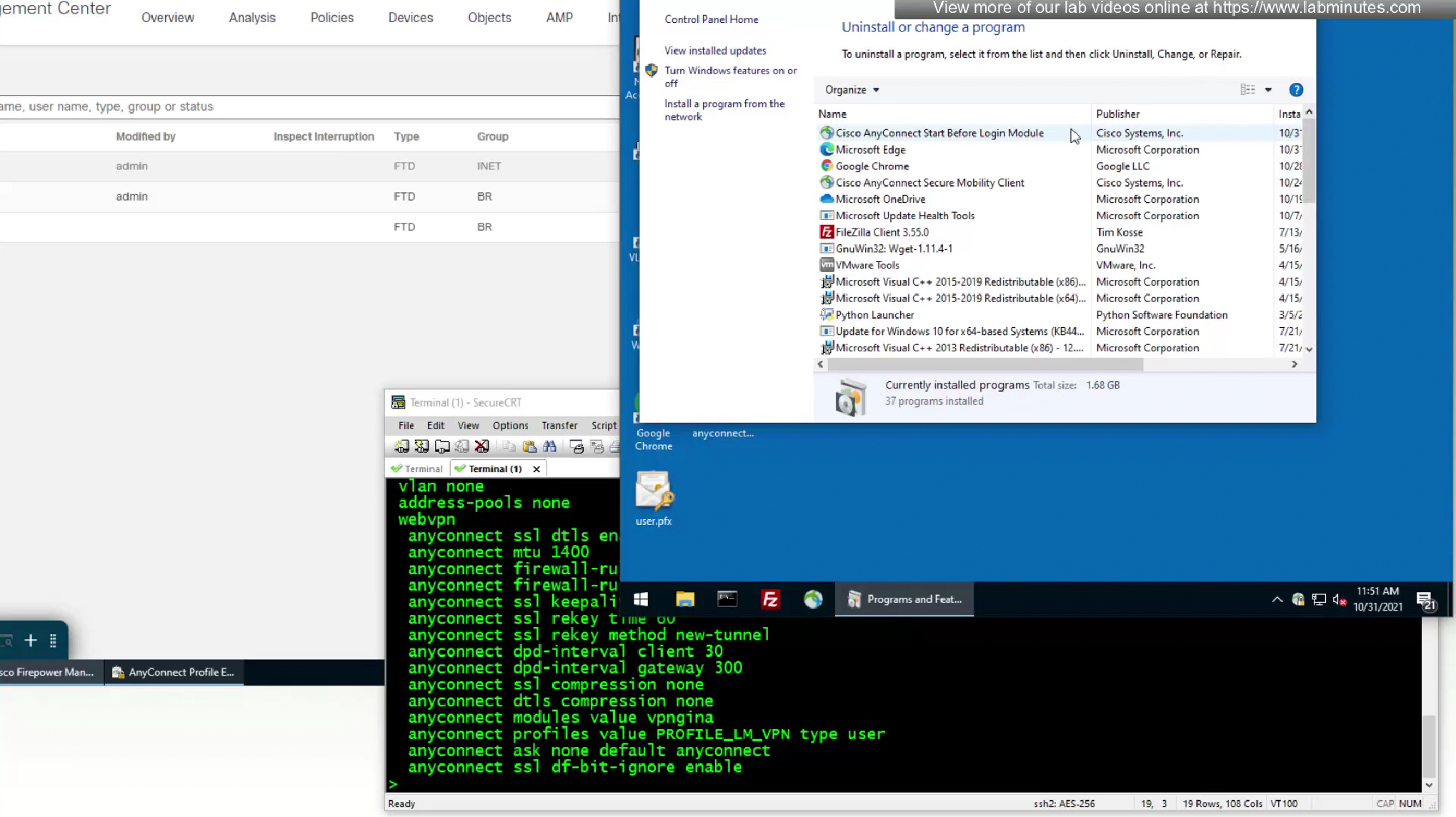Click the Control Panel help question icon

[x=1295, y=90]
